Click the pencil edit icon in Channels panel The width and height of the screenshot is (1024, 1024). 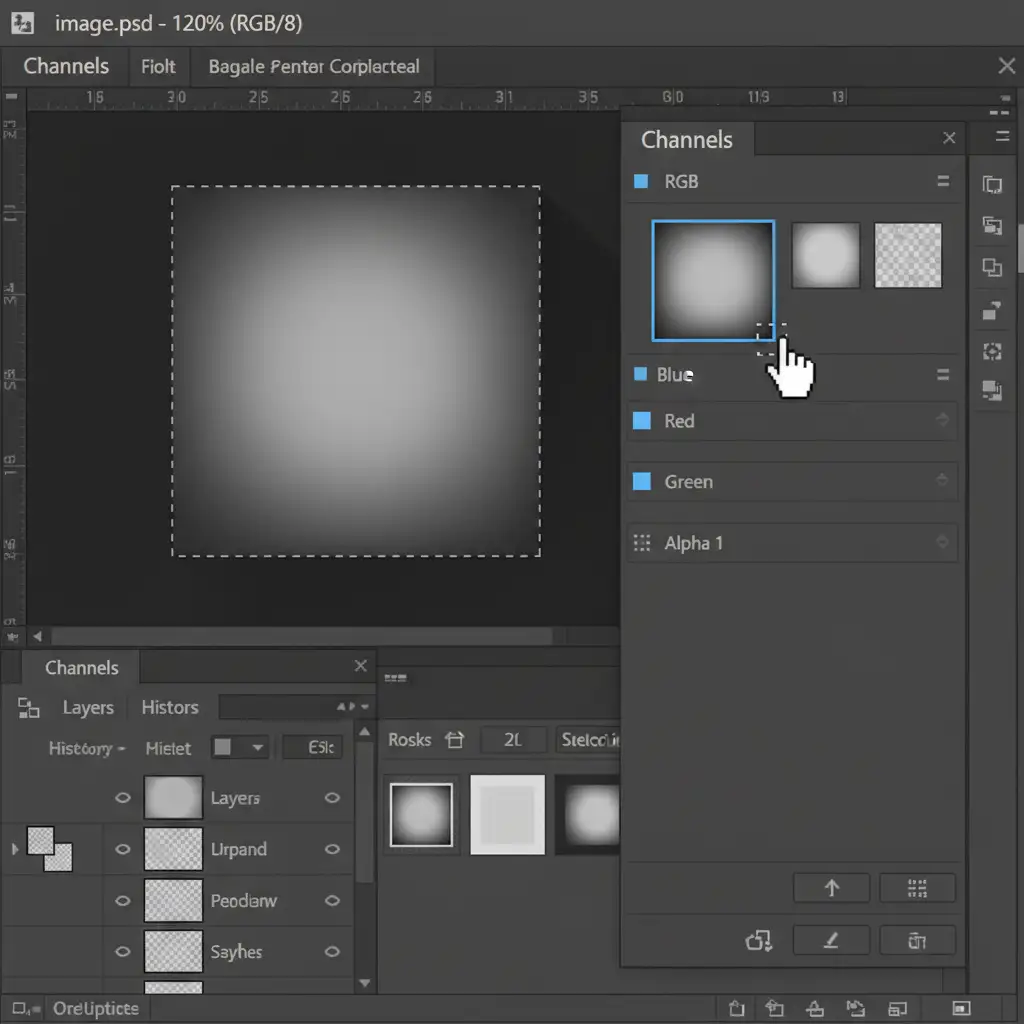click(x=831, y=940)
